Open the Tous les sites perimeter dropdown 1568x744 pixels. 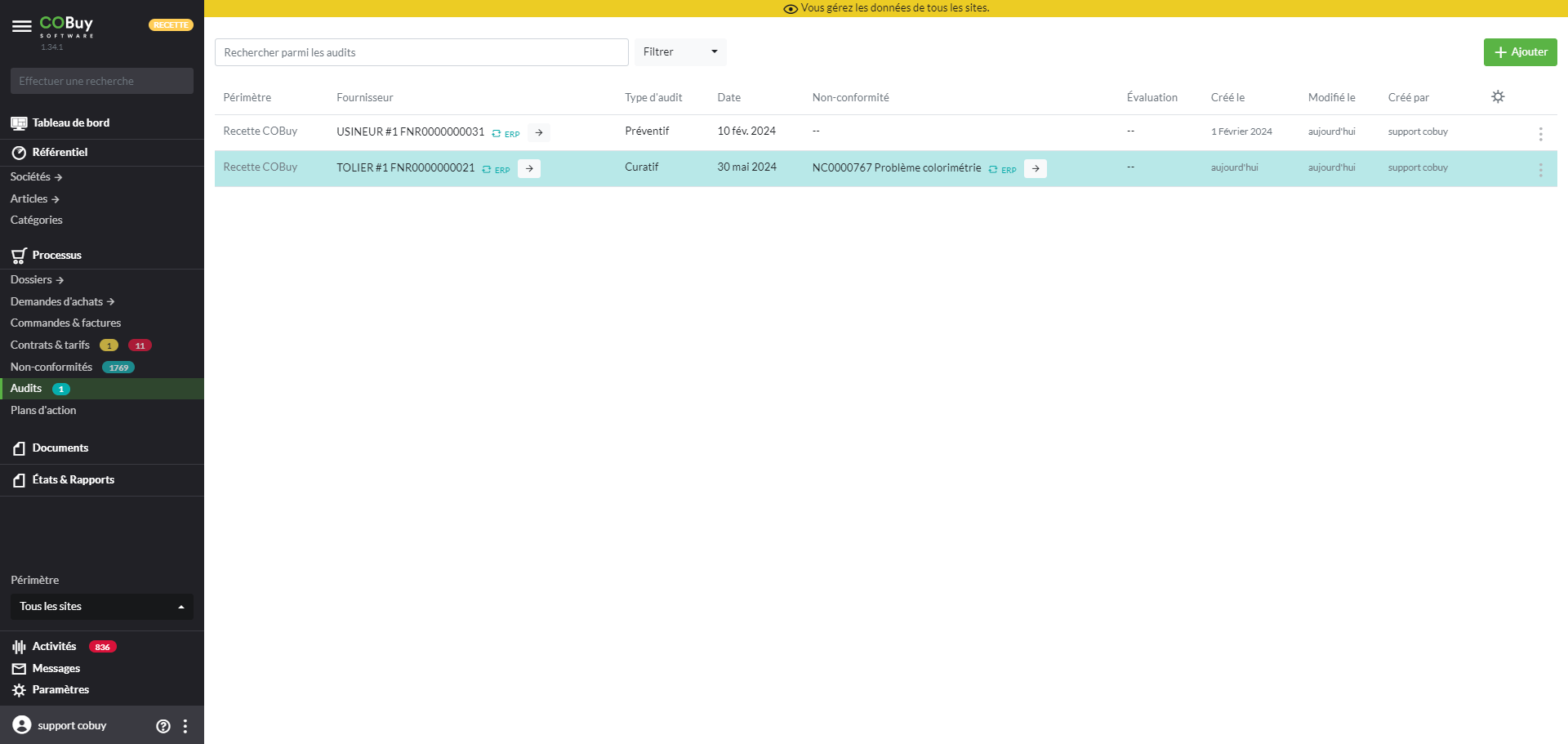pyautogui.click(x=101, y=607)
